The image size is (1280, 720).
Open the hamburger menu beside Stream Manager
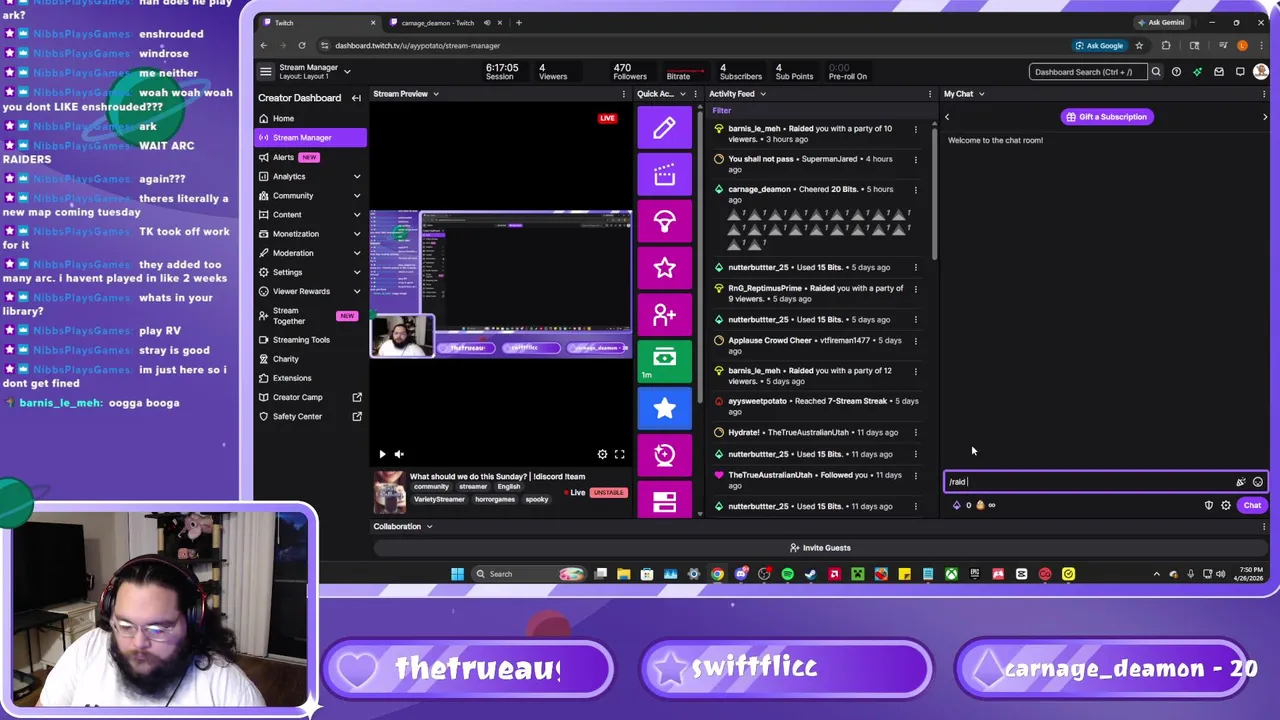265,71
